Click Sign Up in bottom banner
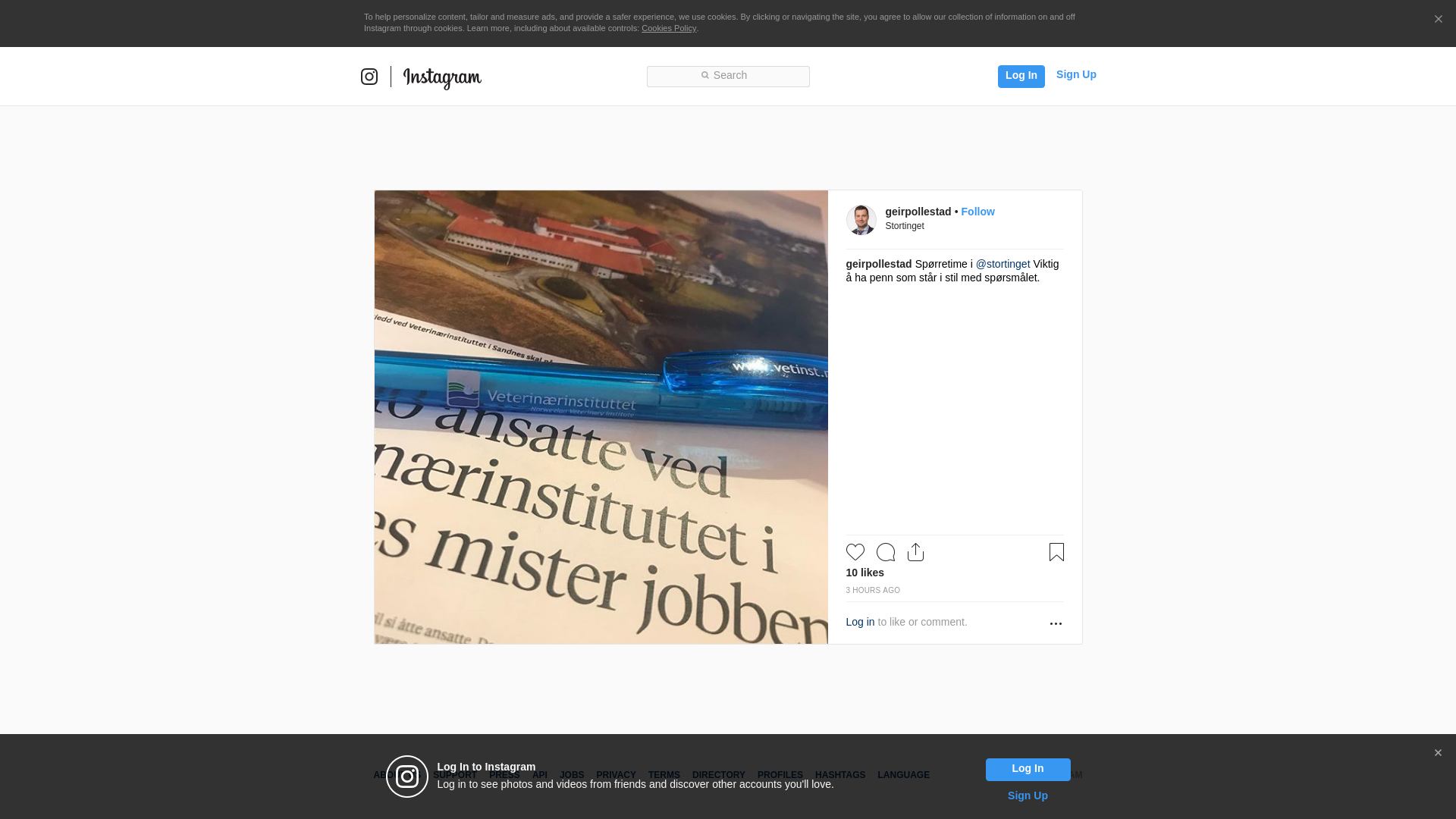Viewport: 1456px width, 819px height. [1028, 795]
